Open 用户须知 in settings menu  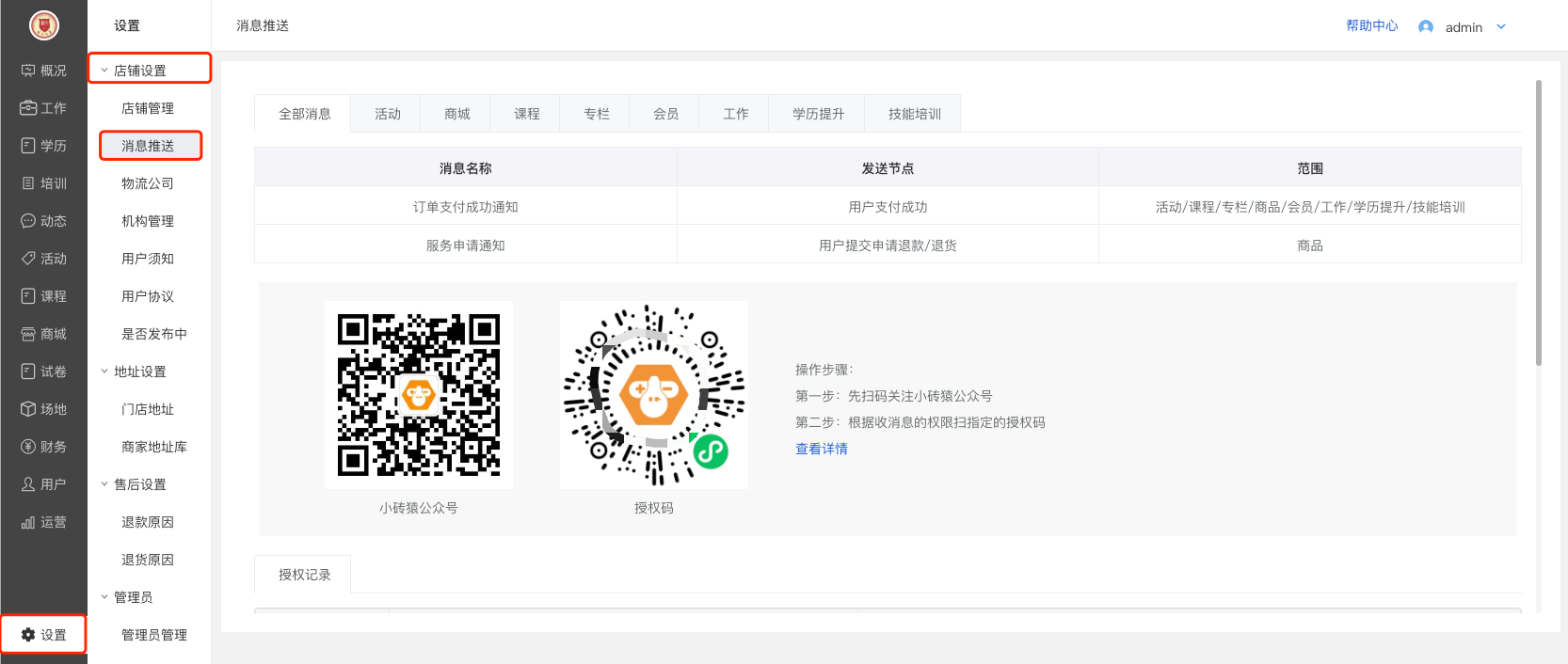coord(148,259)
